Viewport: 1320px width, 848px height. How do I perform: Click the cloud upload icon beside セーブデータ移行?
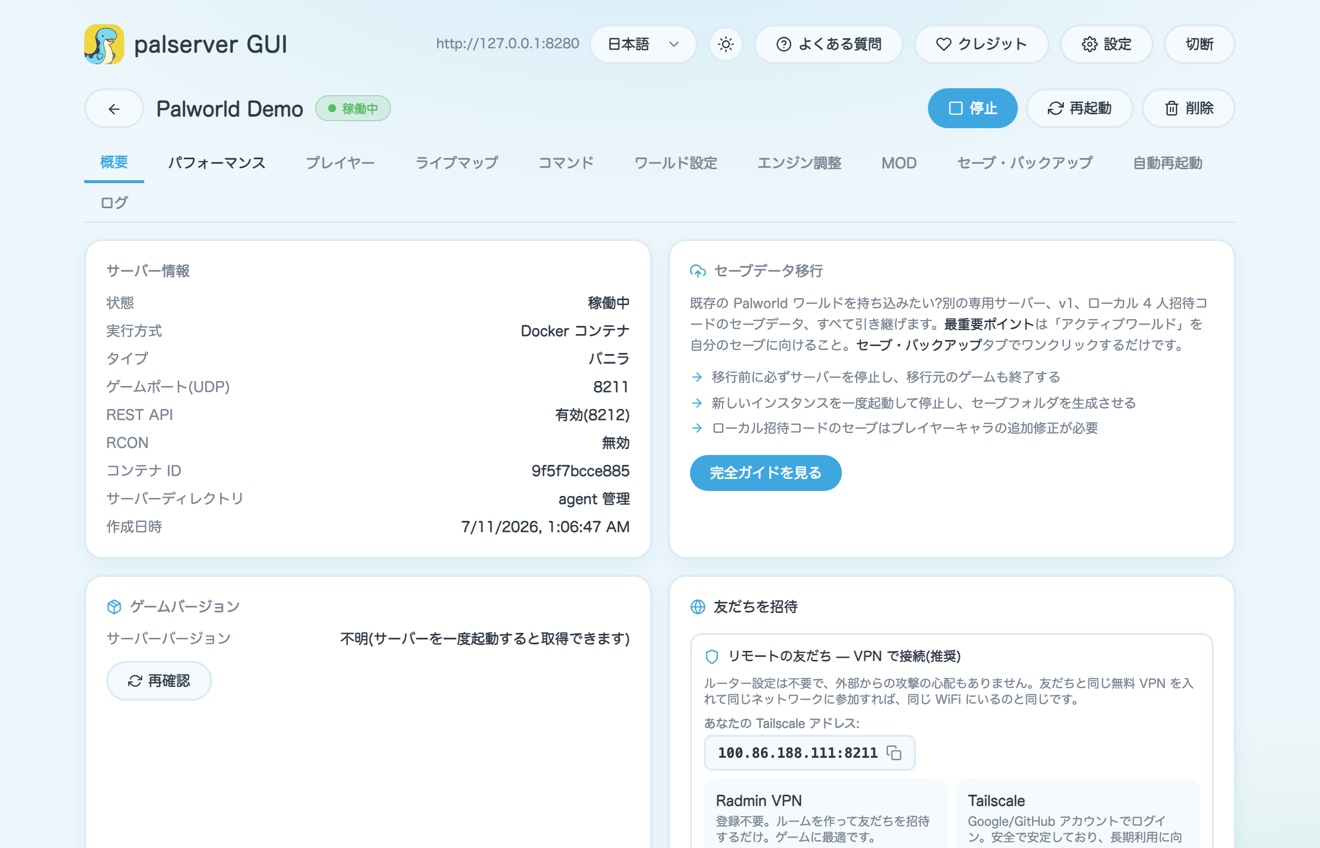[698, 271]
